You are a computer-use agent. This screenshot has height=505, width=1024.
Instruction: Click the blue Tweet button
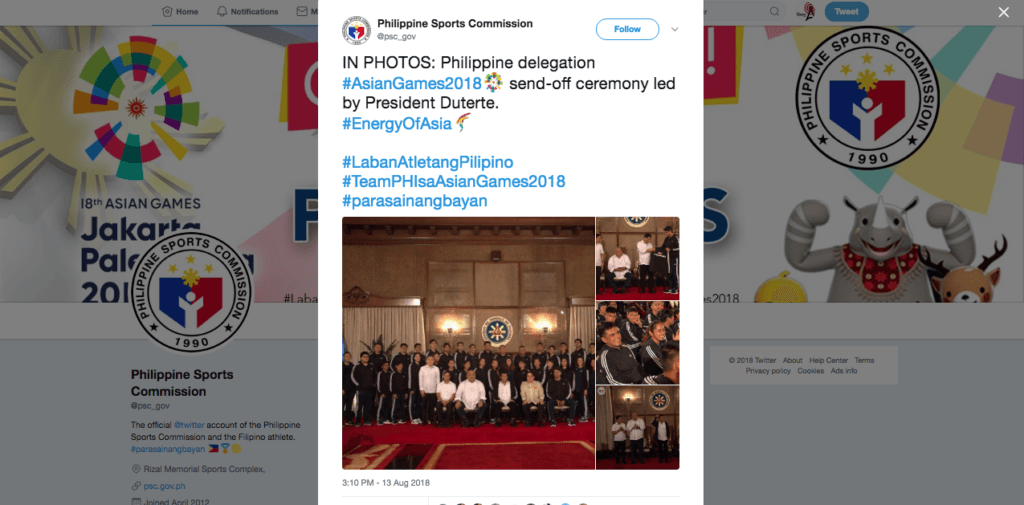846,12
